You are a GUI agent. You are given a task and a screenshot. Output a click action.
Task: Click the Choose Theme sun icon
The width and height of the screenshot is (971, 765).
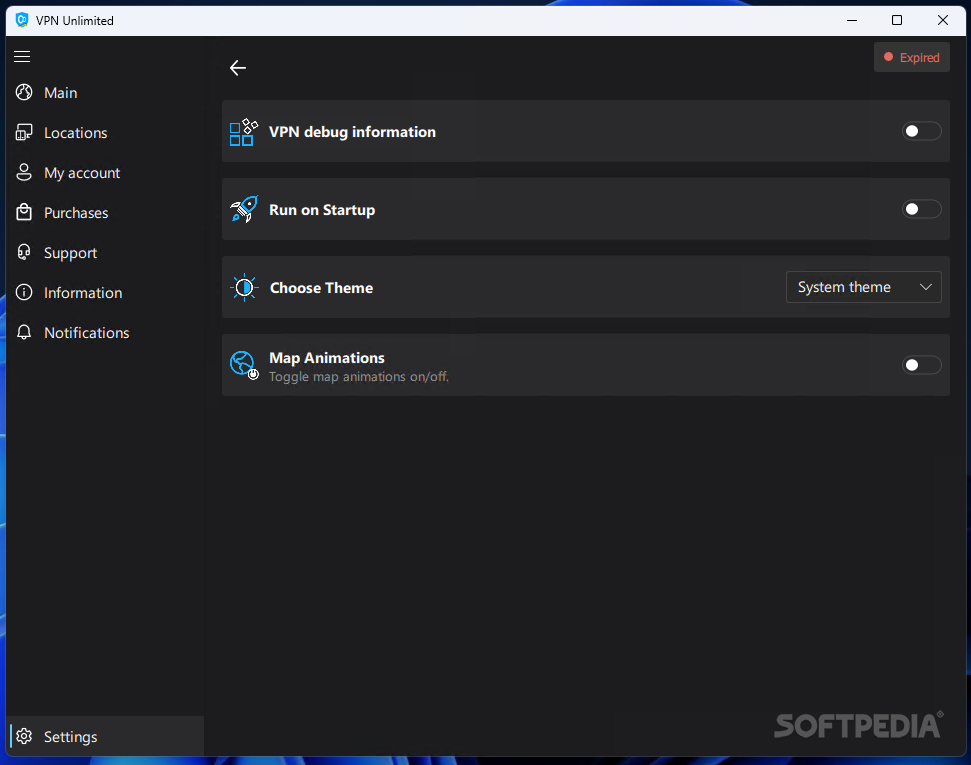point(245,287)
